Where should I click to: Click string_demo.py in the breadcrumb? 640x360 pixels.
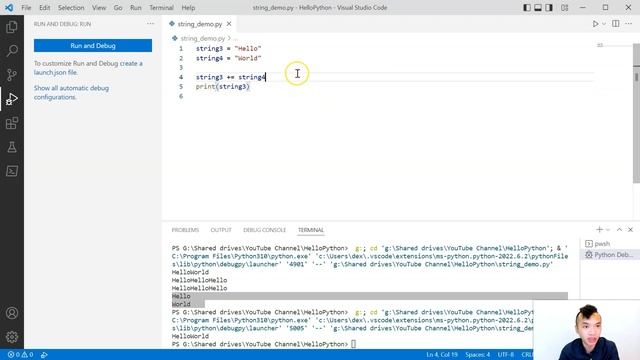coord(202,38)
